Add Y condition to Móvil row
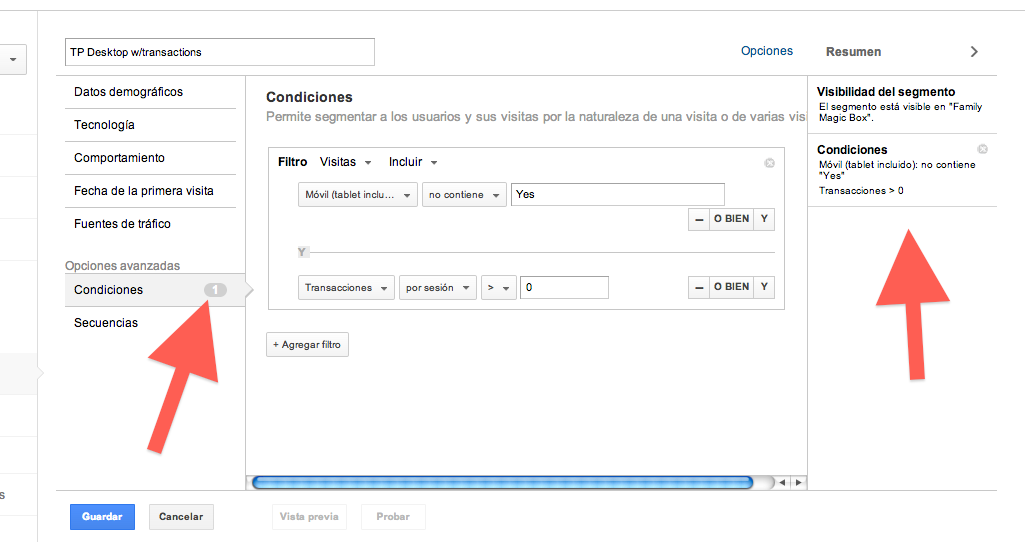Image resolution: width=1025 pixels, height=542 pixels. [x=764, y=219]
